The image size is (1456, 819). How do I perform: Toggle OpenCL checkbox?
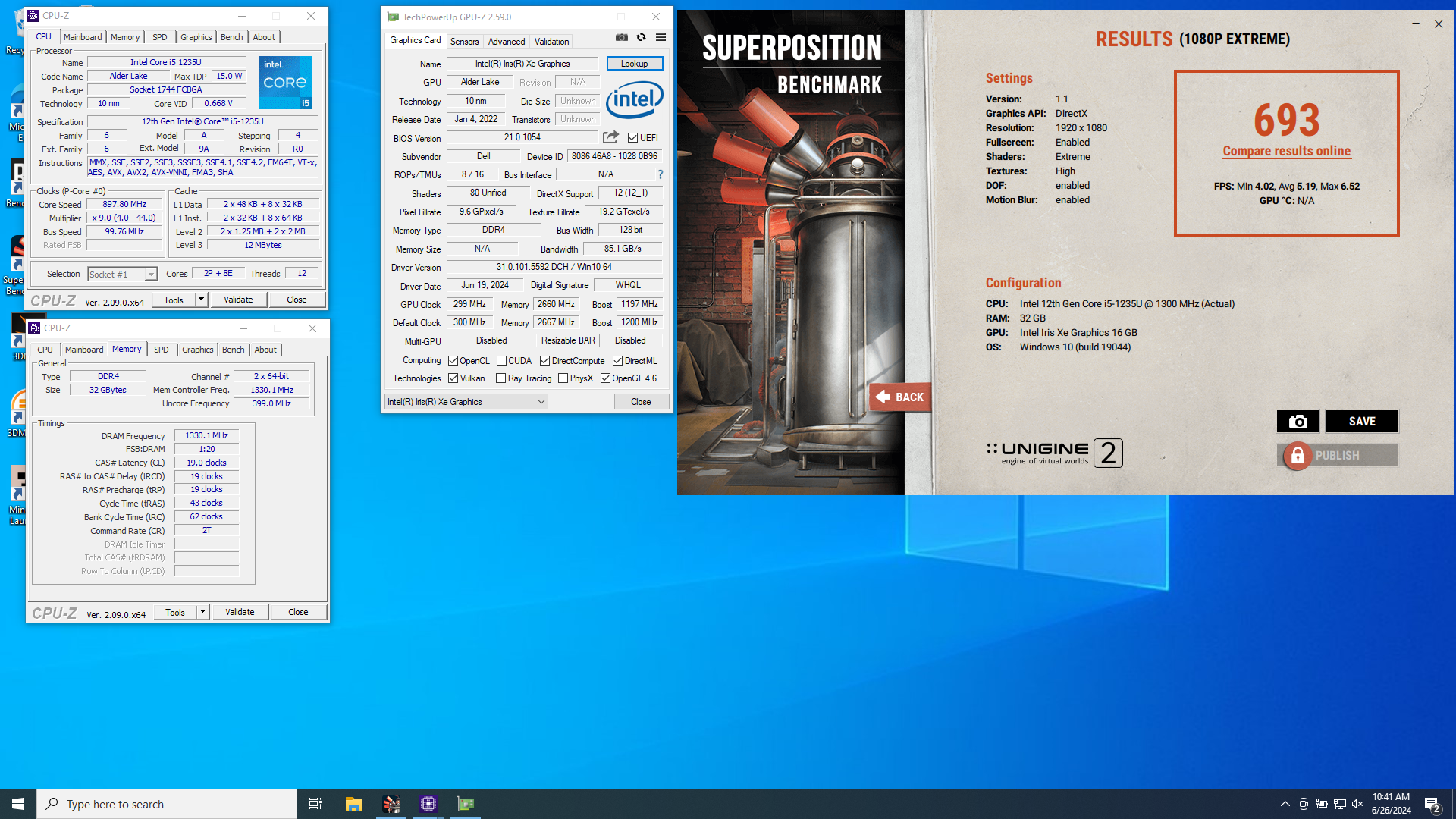(453, 361)
